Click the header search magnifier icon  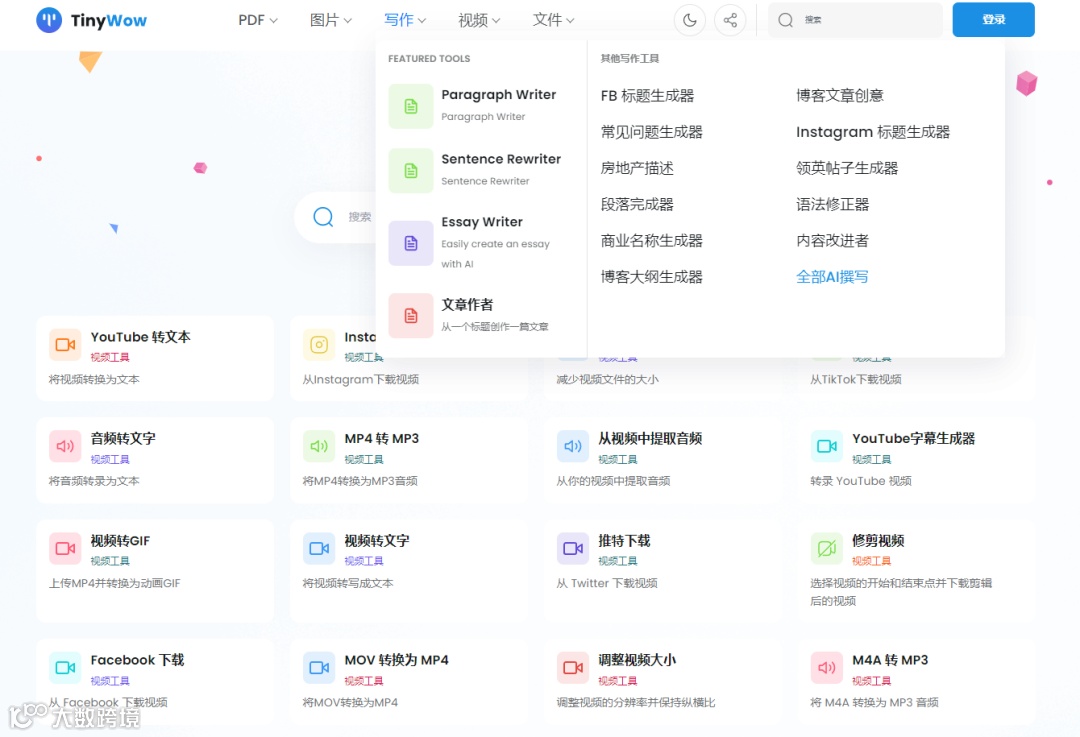point(785,20)
